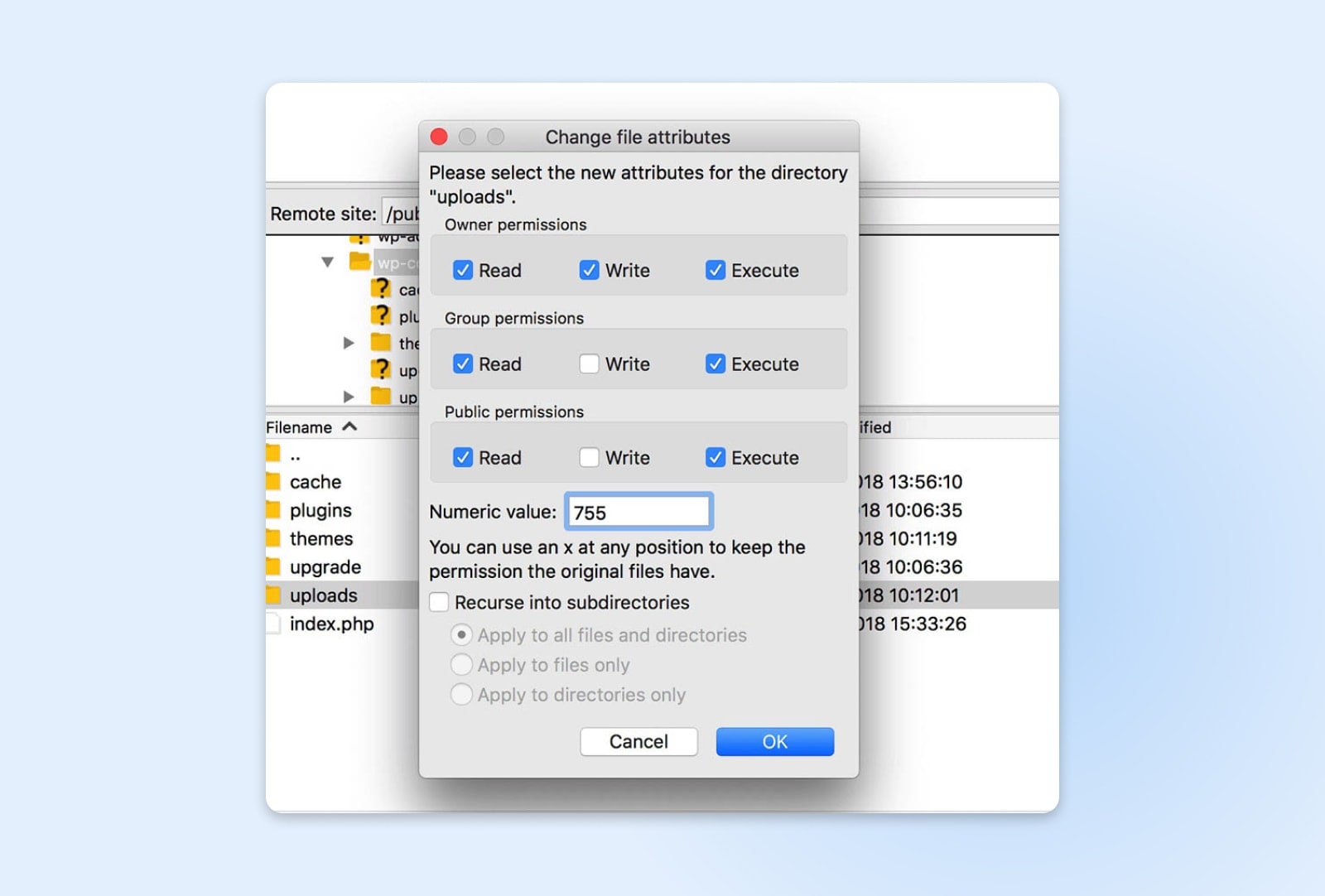
Task: Click the index.php file icon
Action: 273,624
